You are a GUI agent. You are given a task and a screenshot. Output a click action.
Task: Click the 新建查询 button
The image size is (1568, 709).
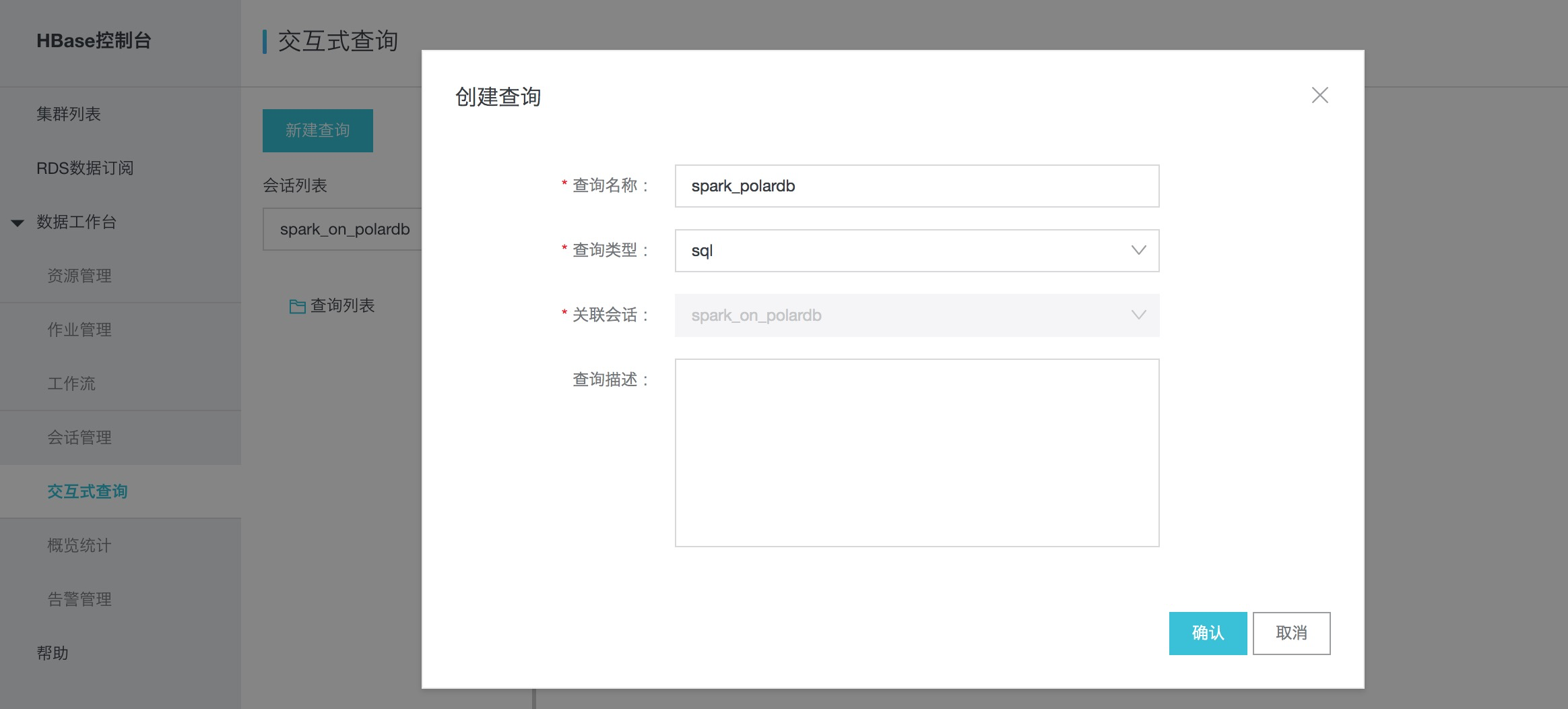coord(317,130)
